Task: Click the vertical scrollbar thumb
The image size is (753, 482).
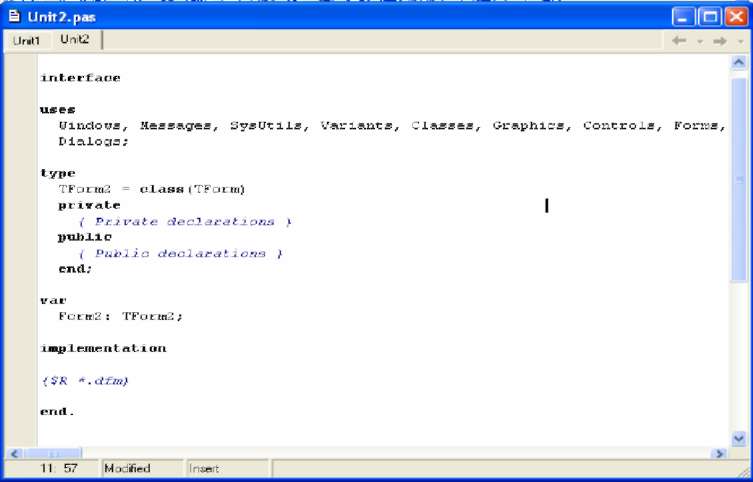Action: point(739,180)
